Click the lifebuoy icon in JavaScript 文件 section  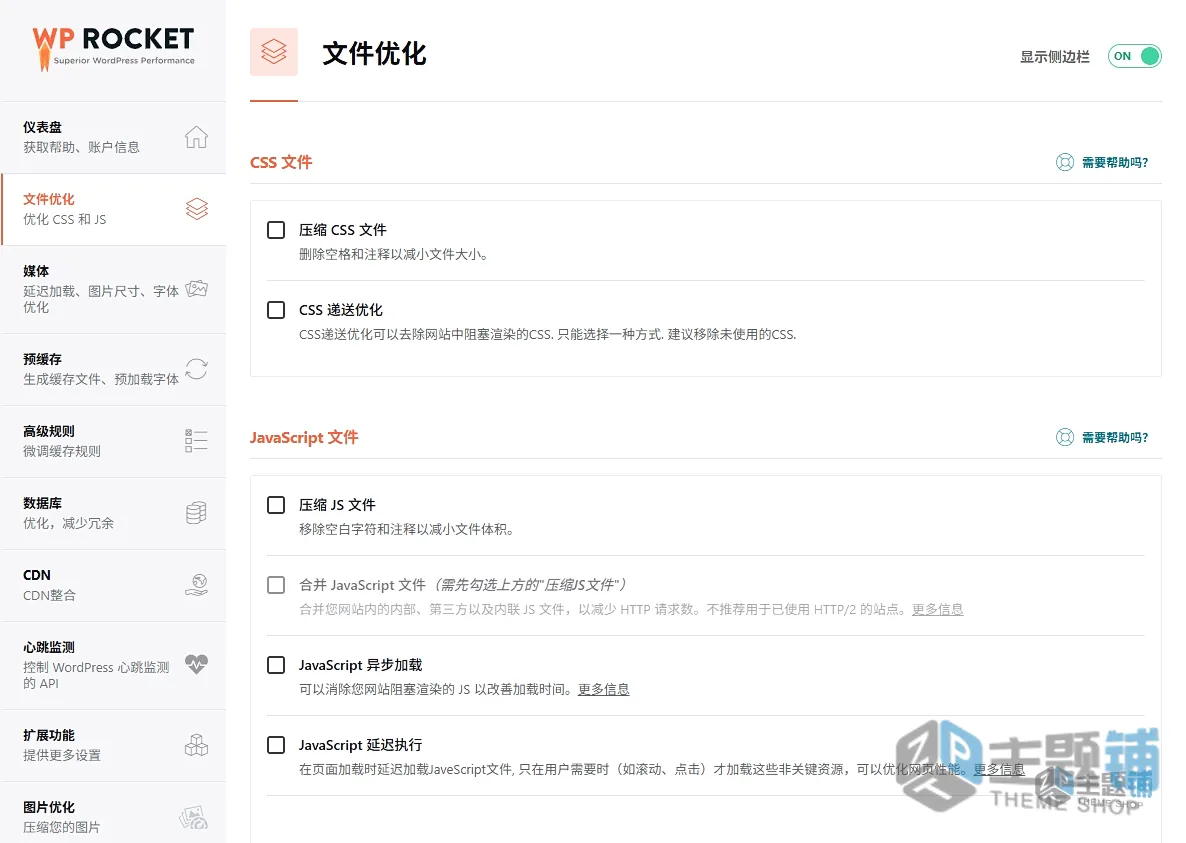1064,438
